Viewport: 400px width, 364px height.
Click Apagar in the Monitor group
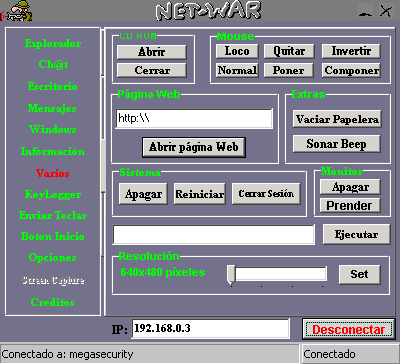pyautogui.click(x=350, y=187)
